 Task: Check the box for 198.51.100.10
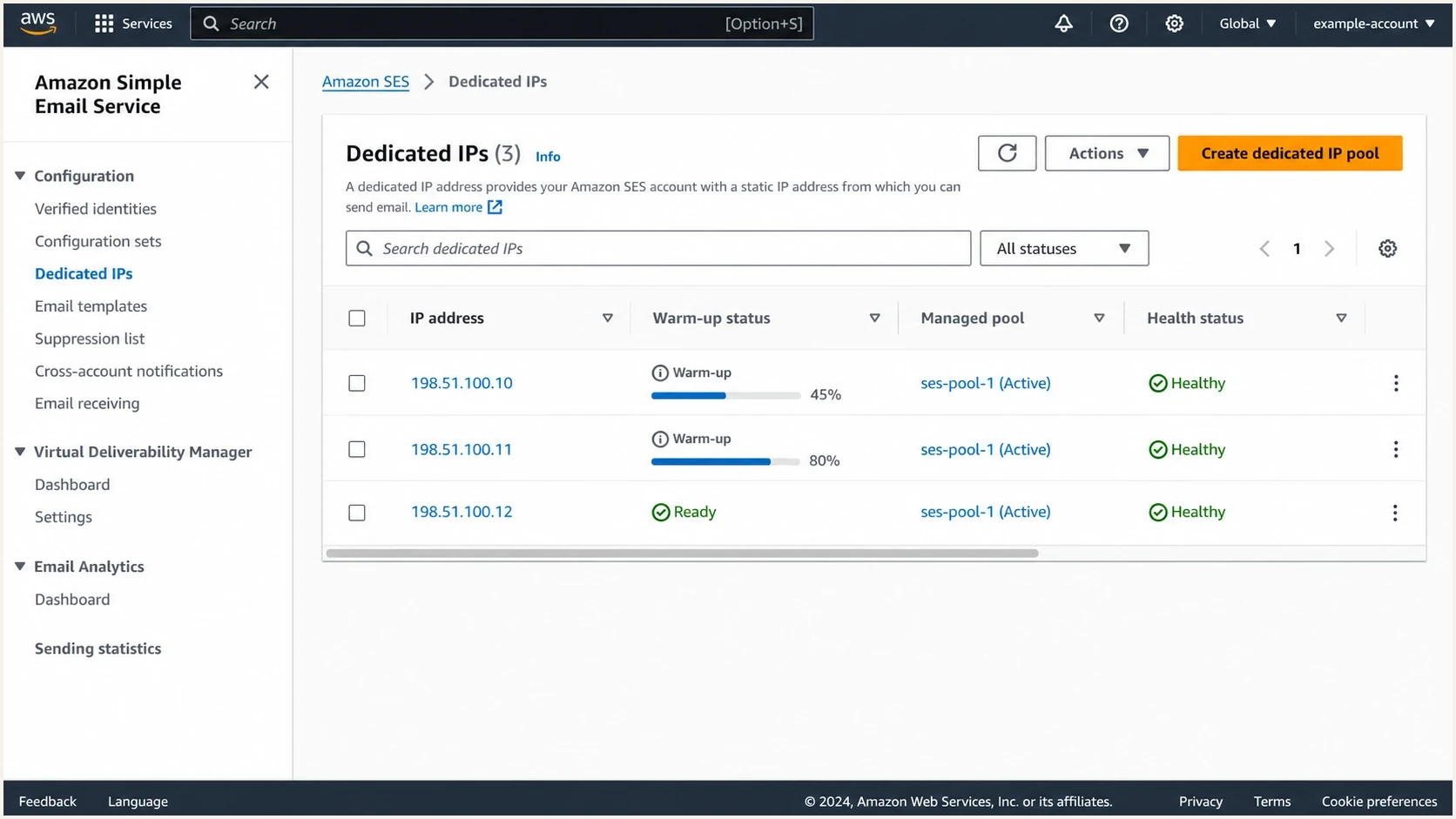(x=357, y=383)
